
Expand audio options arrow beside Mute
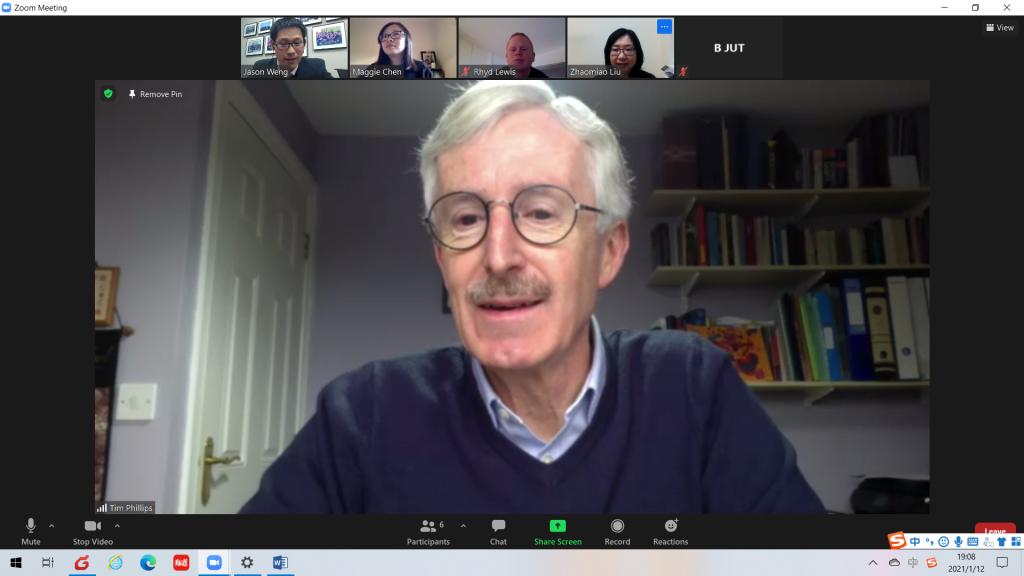pyautogui.click(x=52, y=525)
